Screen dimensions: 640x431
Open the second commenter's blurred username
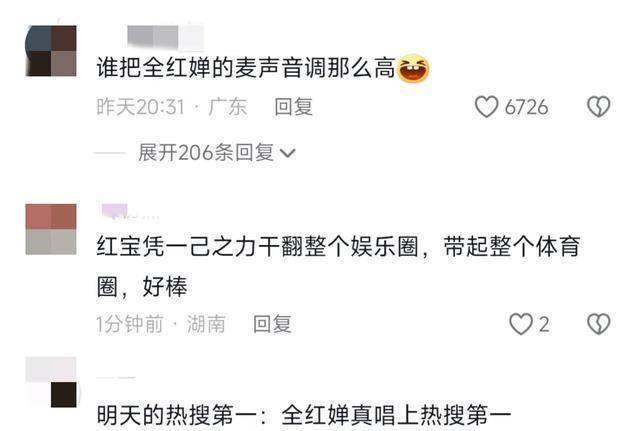click(128, 211)
